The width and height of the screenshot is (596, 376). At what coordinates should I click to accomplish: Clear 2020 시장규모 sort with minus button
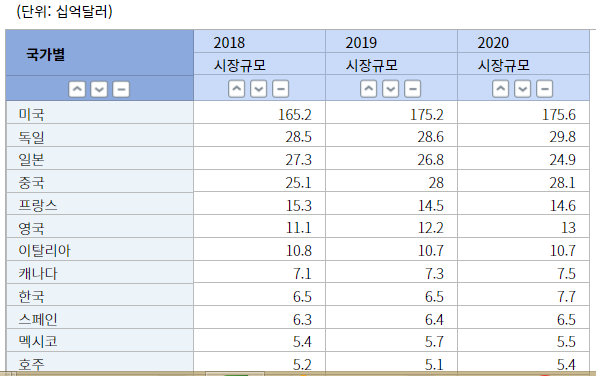(544, 89)
